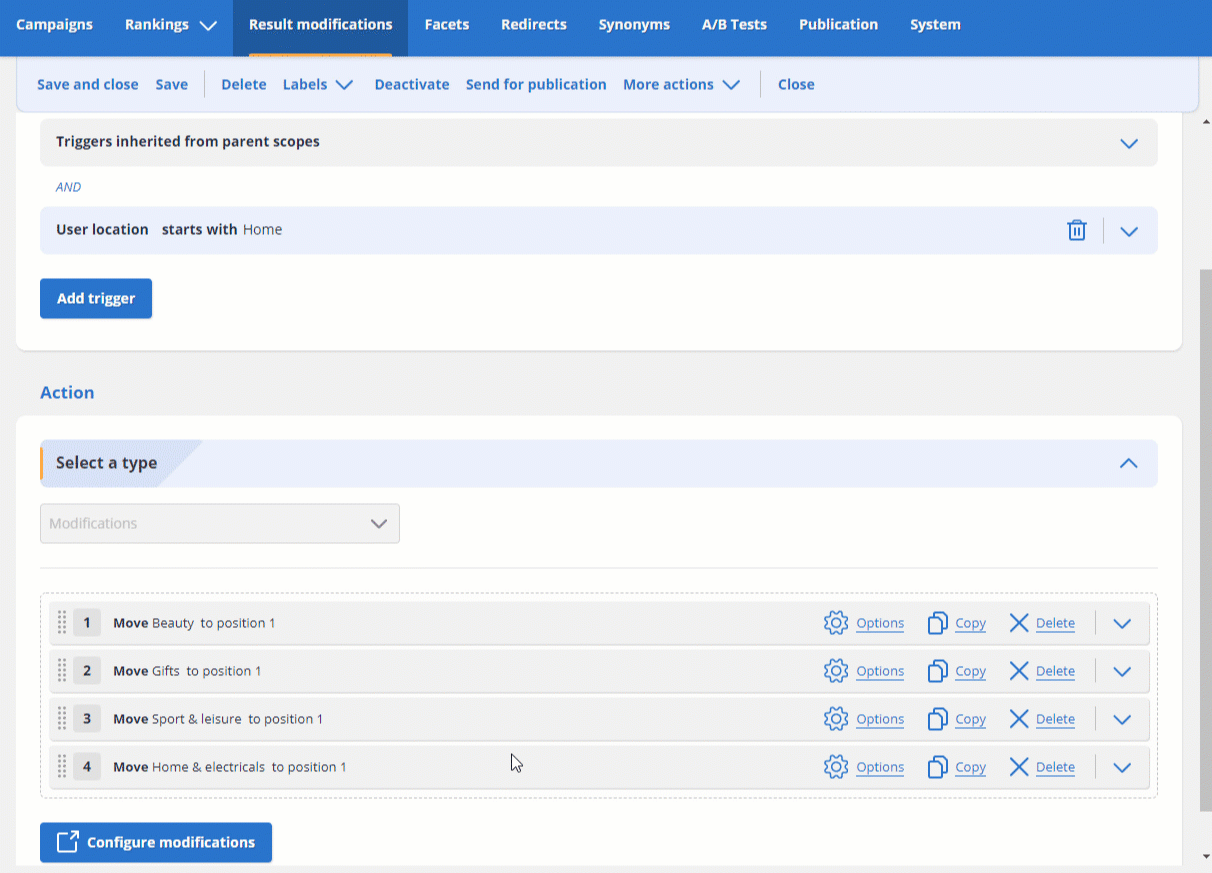Grab the drag handle of Move Beauty row
The height and width of the screenshot is (873, 1212).
coord(61,622)
